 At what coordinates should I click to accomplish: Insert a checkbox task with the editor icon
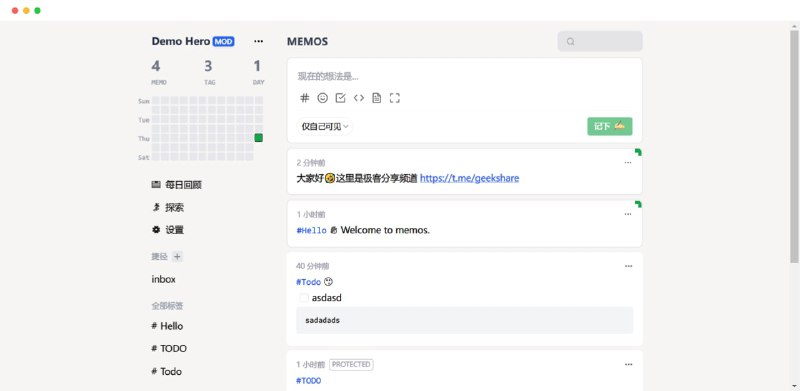pos(340,98)
